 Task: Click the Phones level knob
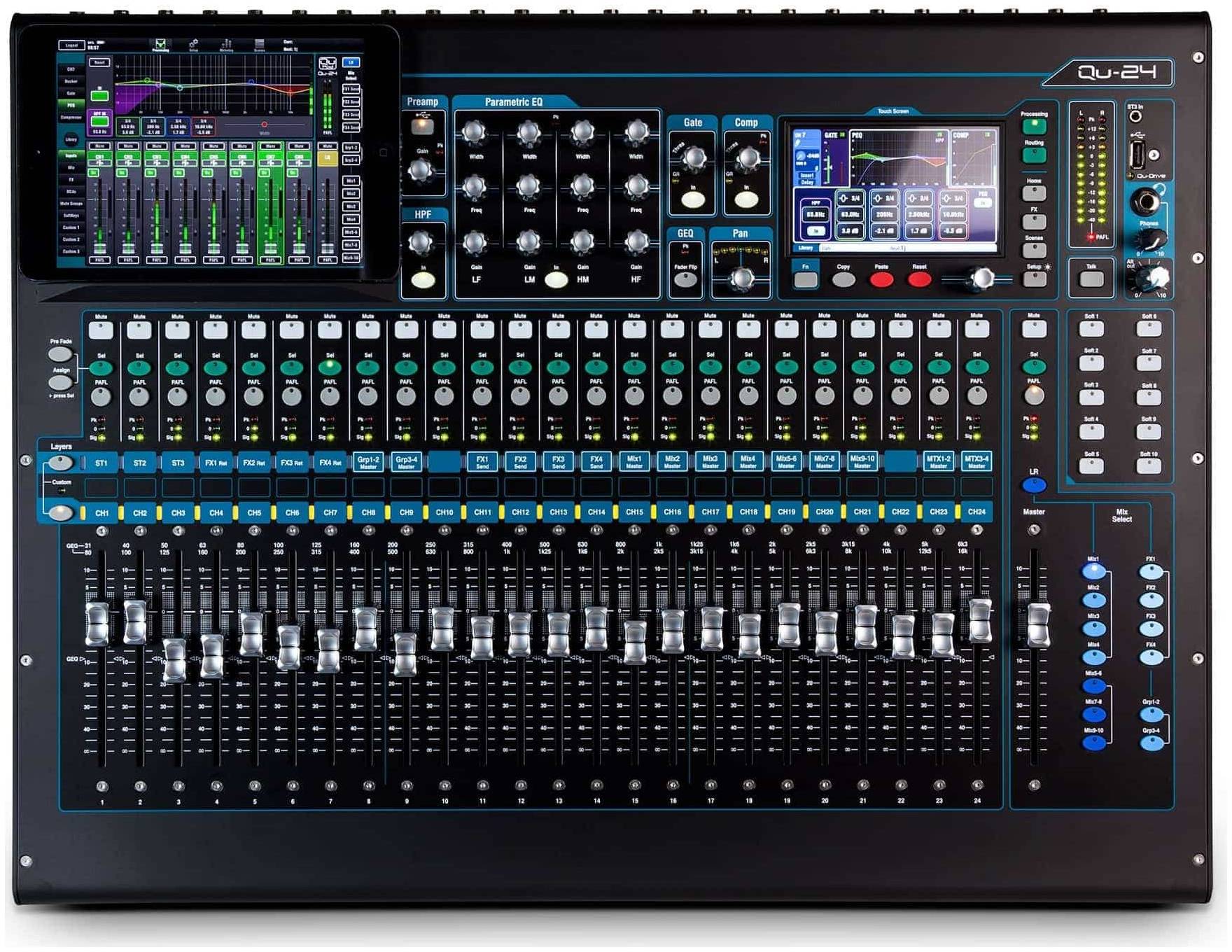[1152, 239]
